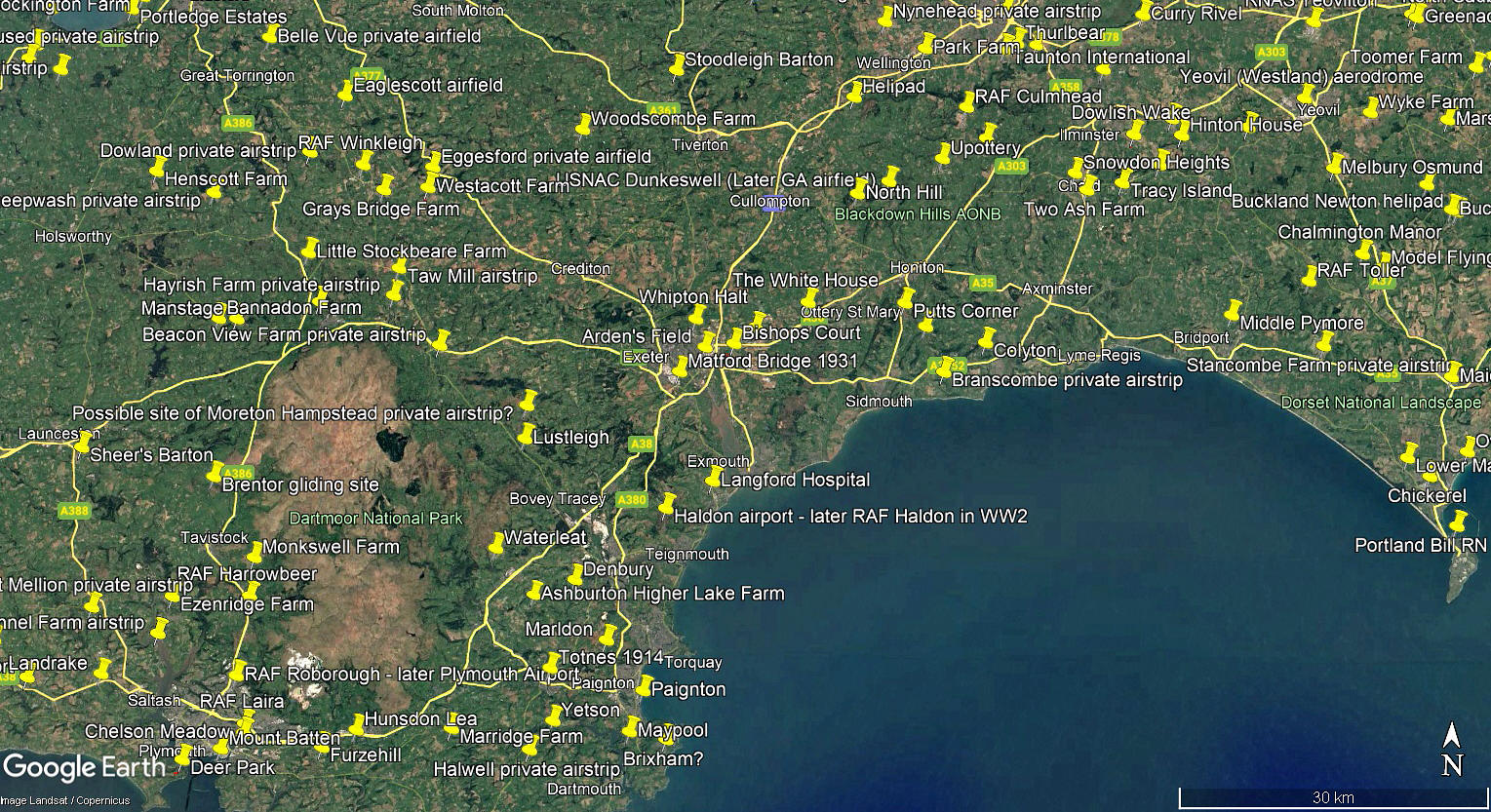The width and height of the screenshot is (1491, 812).
Task: Click the 'Image Landsat / Copernicus' attribution
Action: click(x=64, y=800)
